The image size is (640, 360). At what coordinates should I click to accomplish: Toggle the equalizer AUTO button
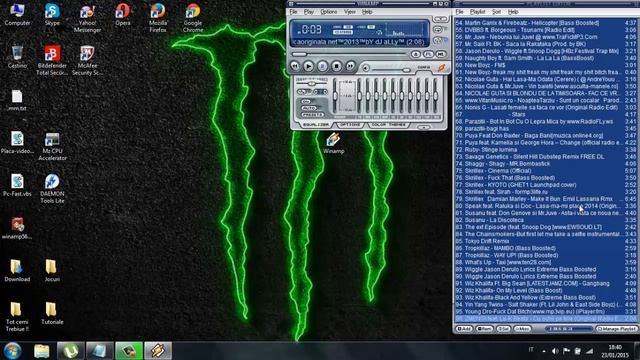(309, 108)
